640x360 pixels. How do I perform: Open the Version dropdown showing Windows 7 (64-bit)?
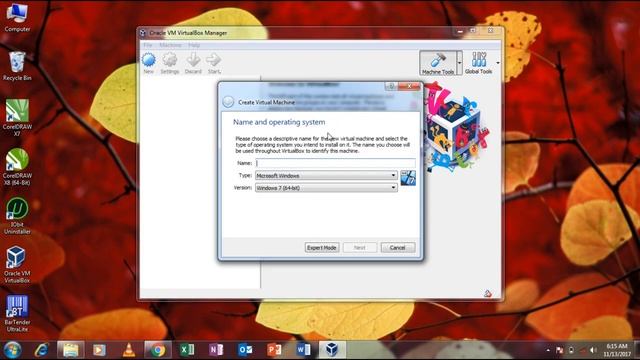coord(326,188)
